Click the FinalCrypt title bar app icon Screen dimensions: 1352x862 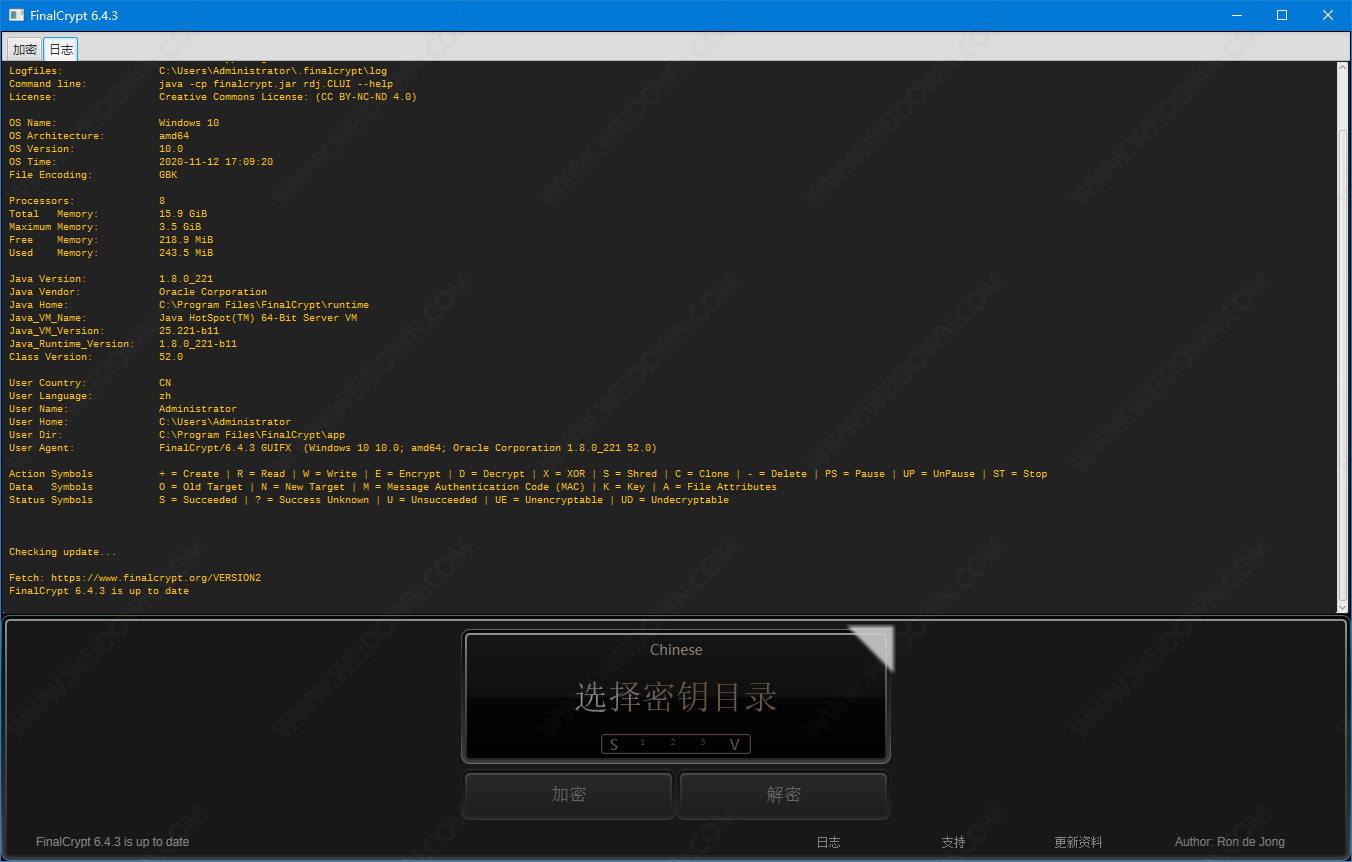16,15
